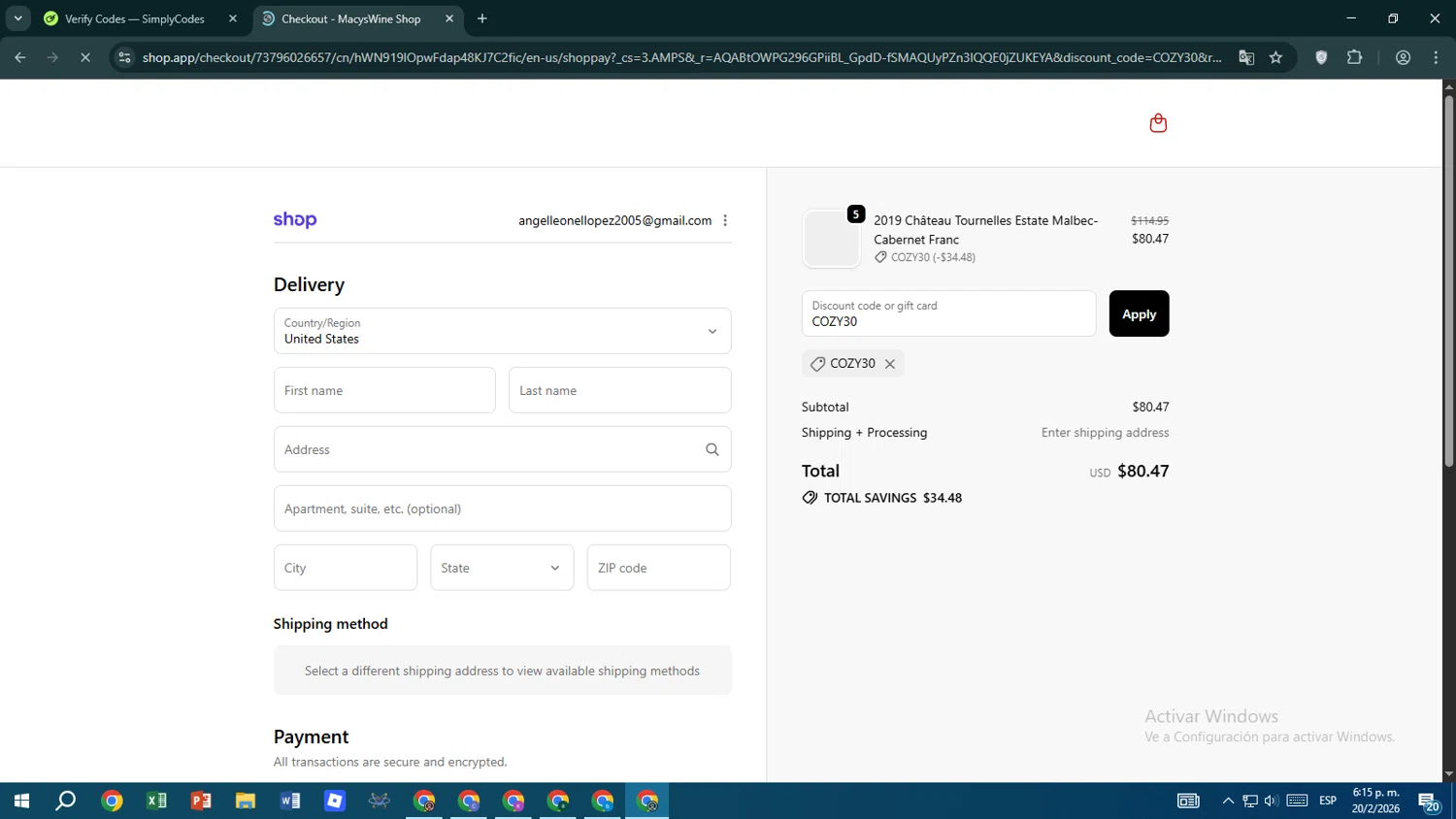Click the First name field
The height and width of the screenshot is (819, 1456).
384,390
